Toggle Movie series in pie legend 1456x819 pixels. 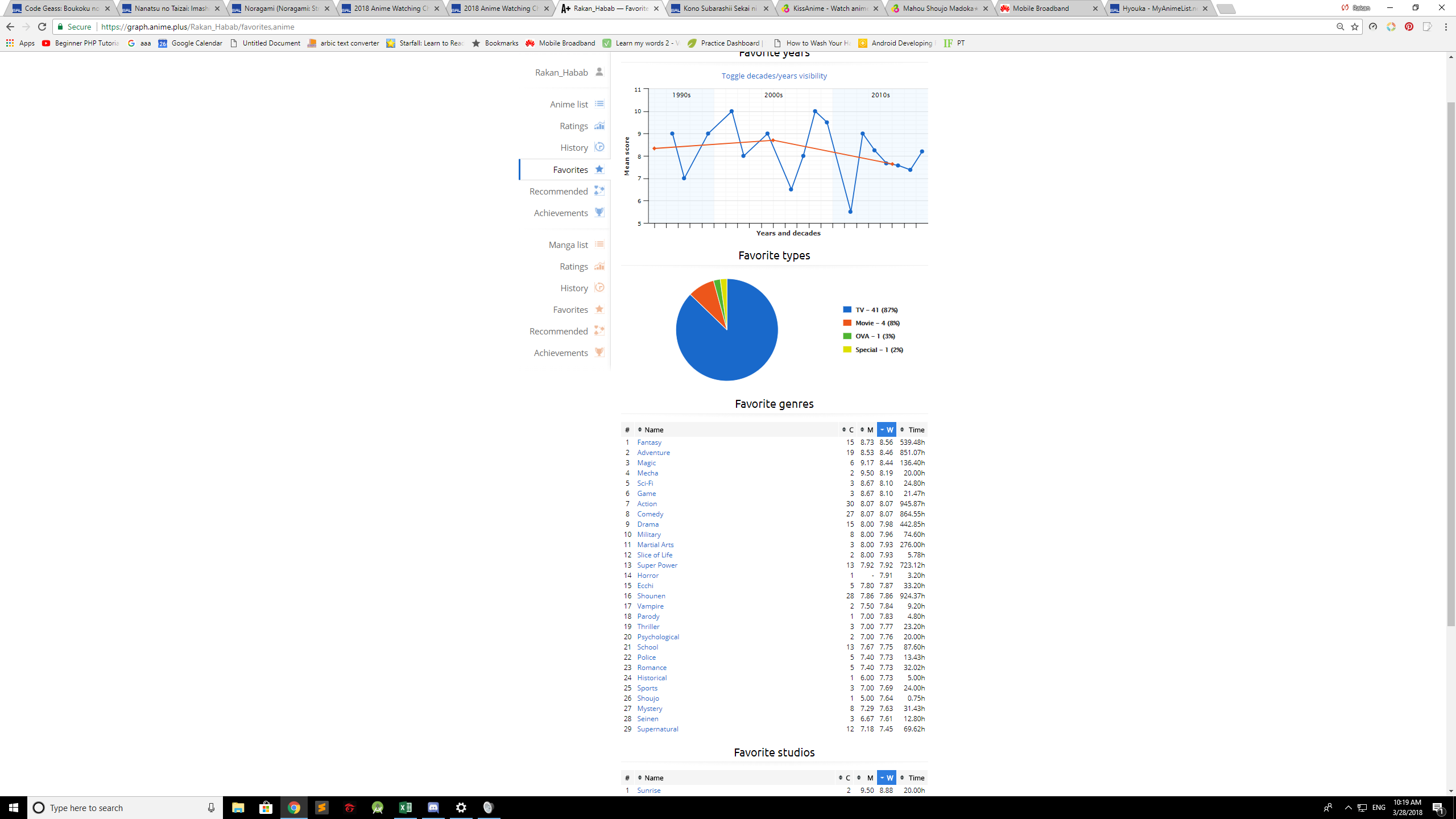(877, 323)
